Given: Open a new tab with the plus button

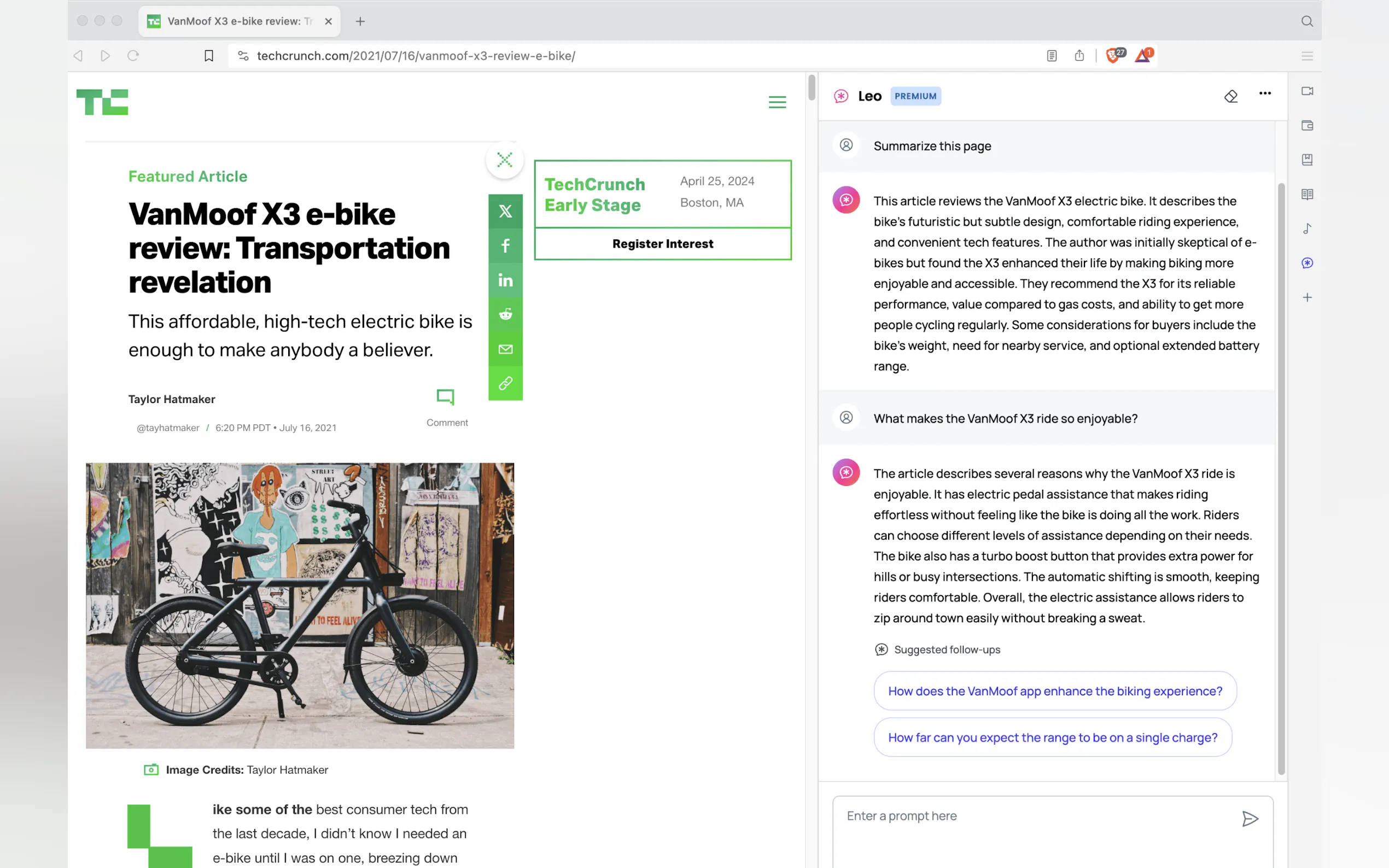Looking at the screenshot, I should [360, 21].
